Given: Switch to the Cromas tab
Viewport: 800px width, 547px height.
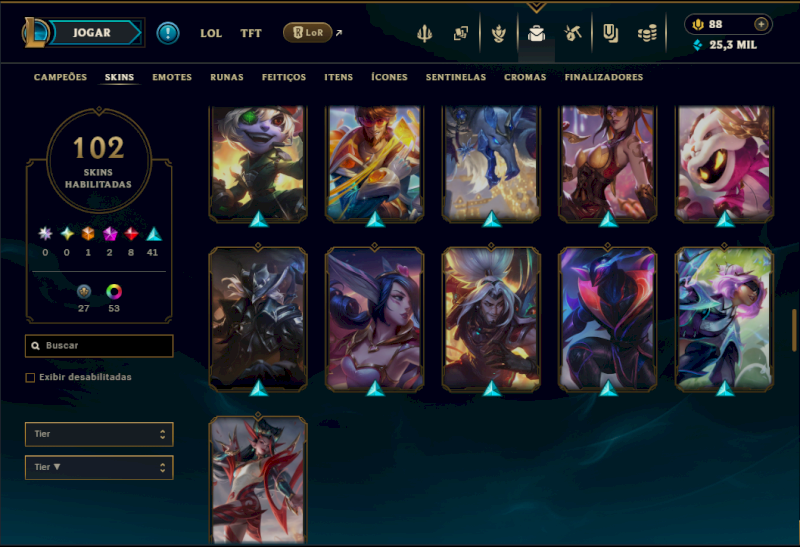Looking at the screenshot, I should pyautogui.click(x=525, y=77).
